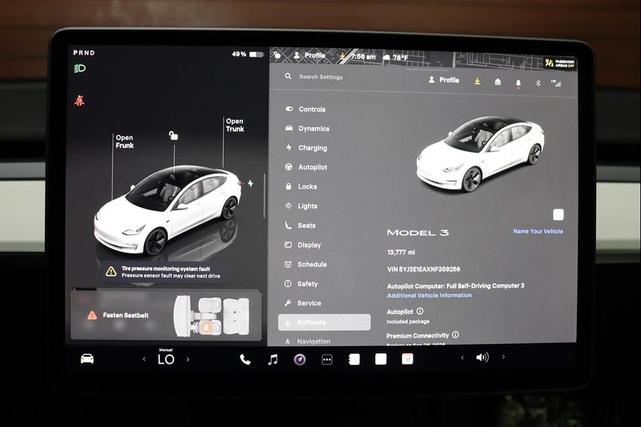Open the Autopilot settings menu
This screenshot has height=427, width=641.
(307, 167)
